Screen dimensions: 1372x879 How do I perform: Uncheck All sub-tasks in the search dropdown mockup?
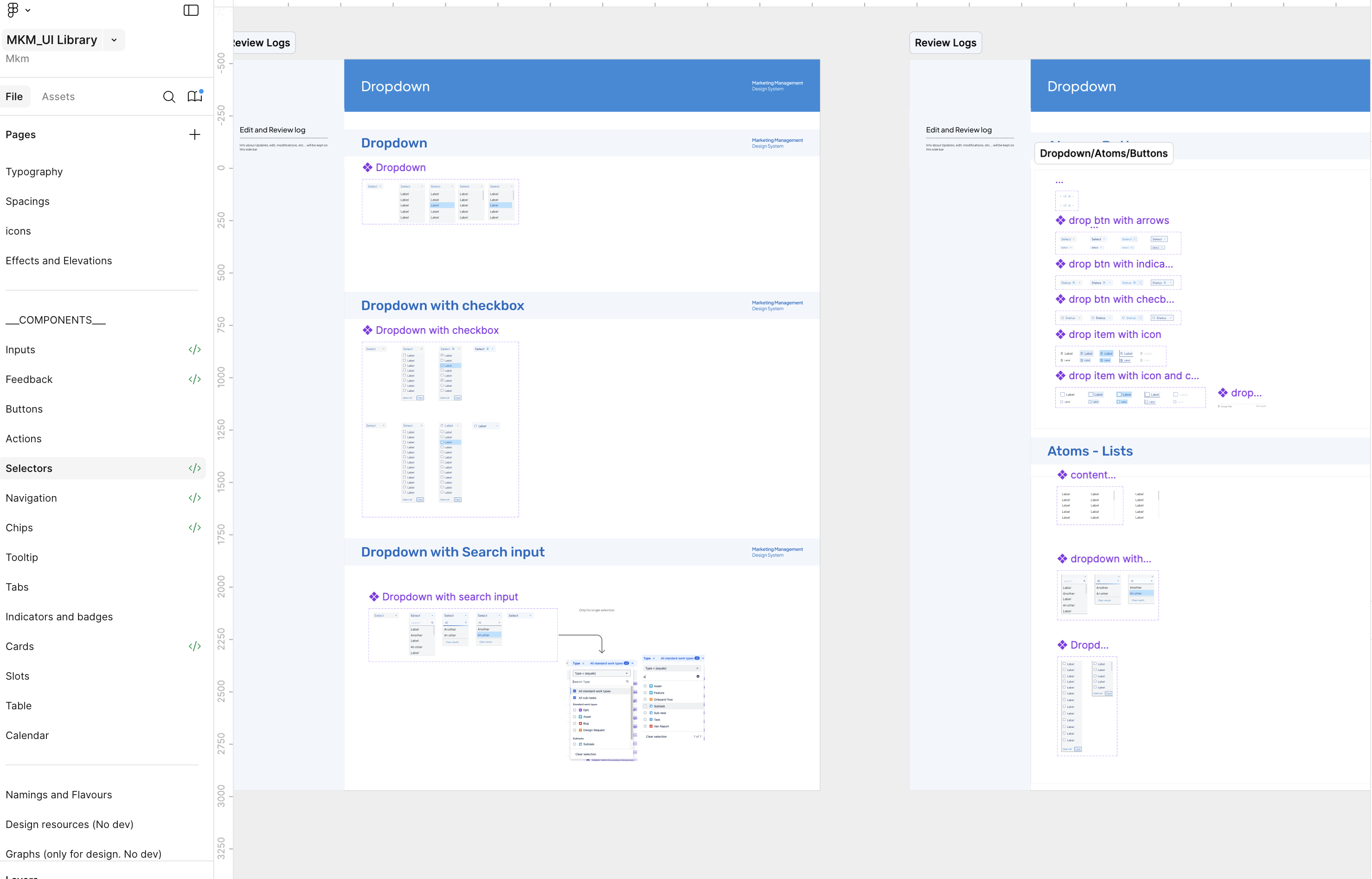coord(574,697)
